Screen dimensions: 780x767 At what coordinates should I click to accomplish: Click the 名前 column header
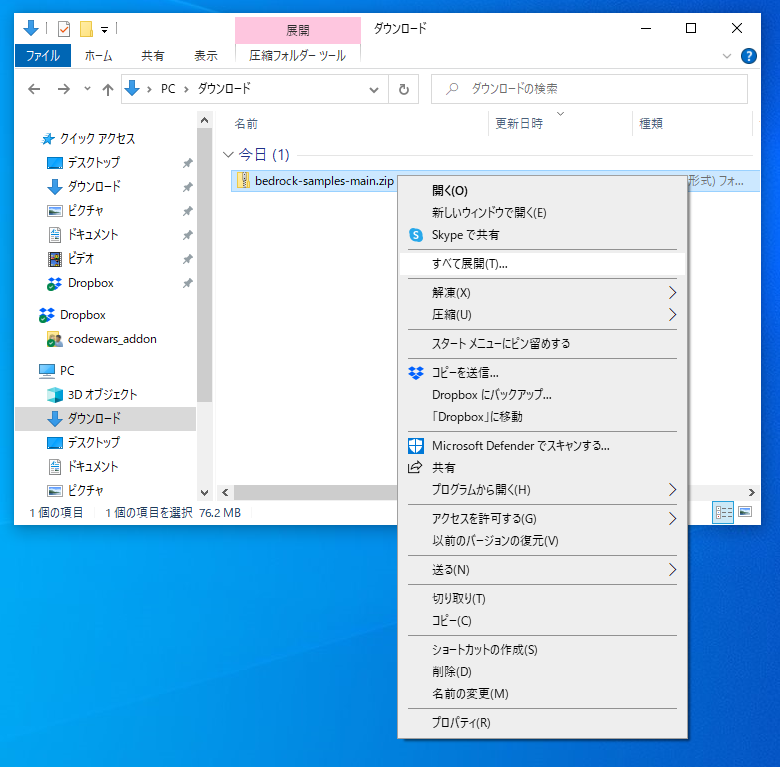tap(246, 124)
